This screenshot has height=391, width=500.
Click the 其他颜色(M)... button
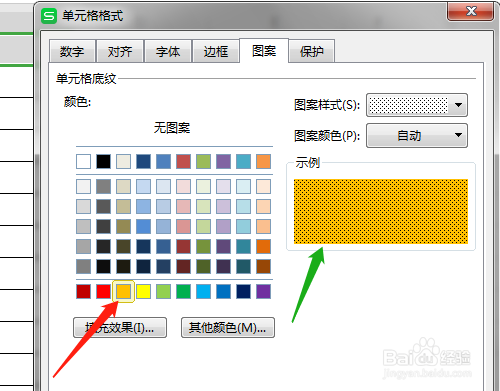(x=228, y=328)
